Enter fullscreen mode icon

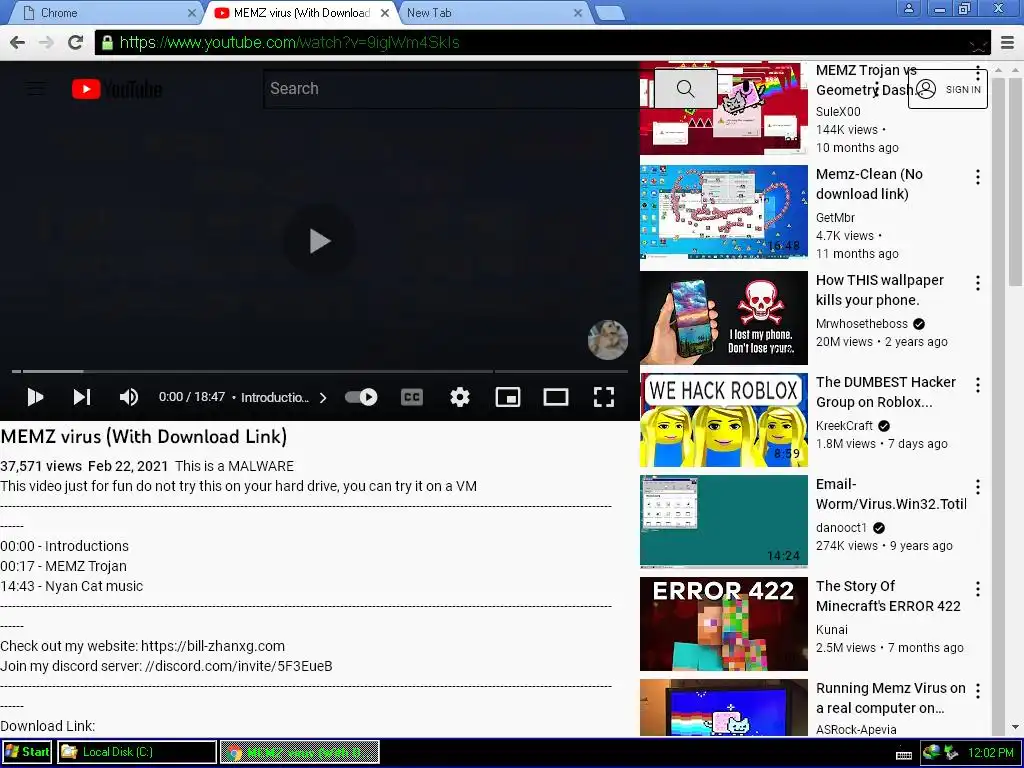(x=603, y=397)
